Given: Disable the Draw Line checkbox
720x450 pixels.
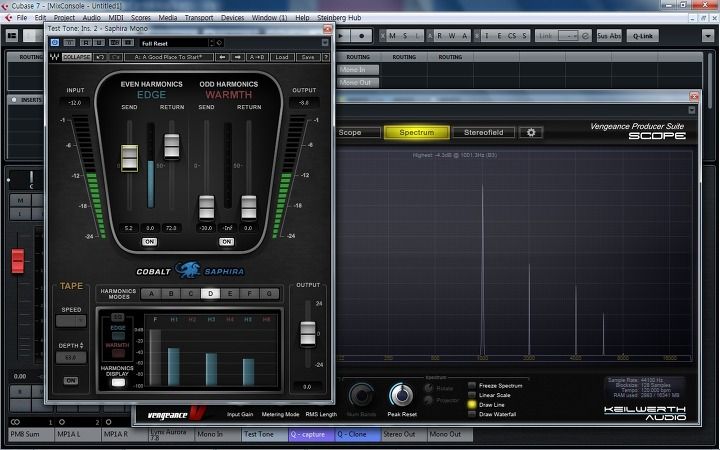Looking at the screenshot, I should tap(472, 405).
